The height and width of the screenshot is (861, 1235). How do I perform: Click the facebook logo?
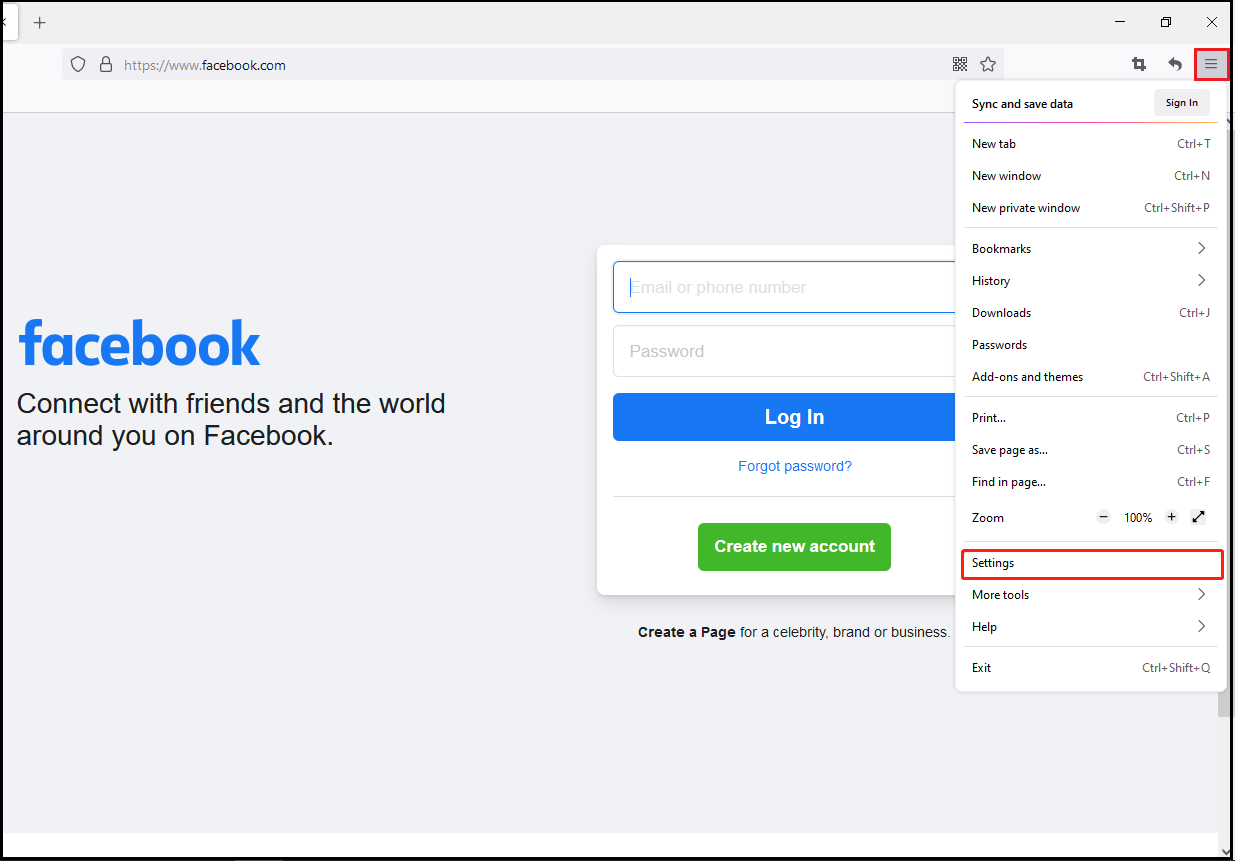tap(139, 345)
